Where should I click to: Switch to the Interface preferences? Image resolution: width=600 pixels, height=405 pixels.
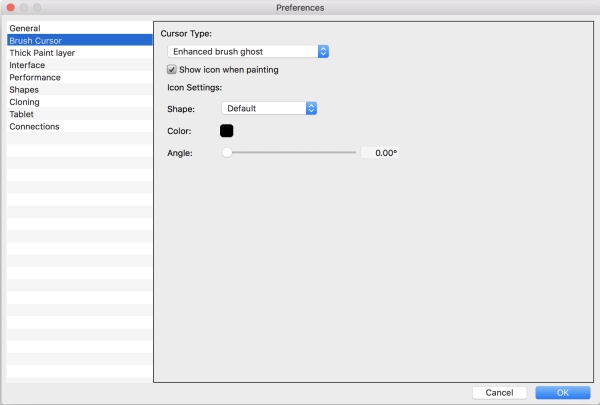[x=28, y=65]
